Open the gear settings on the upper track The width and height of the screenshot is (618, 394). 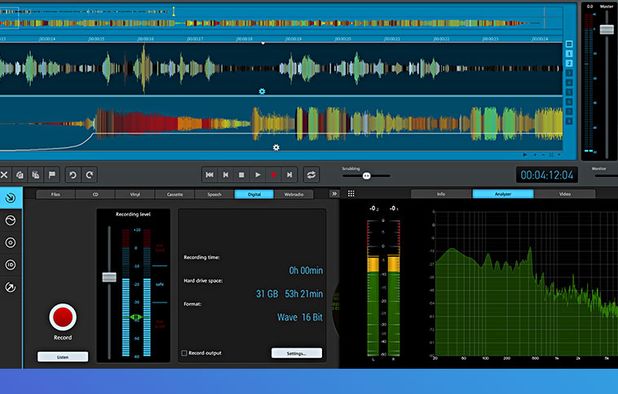pyautogui.click(x=262, y=91)
